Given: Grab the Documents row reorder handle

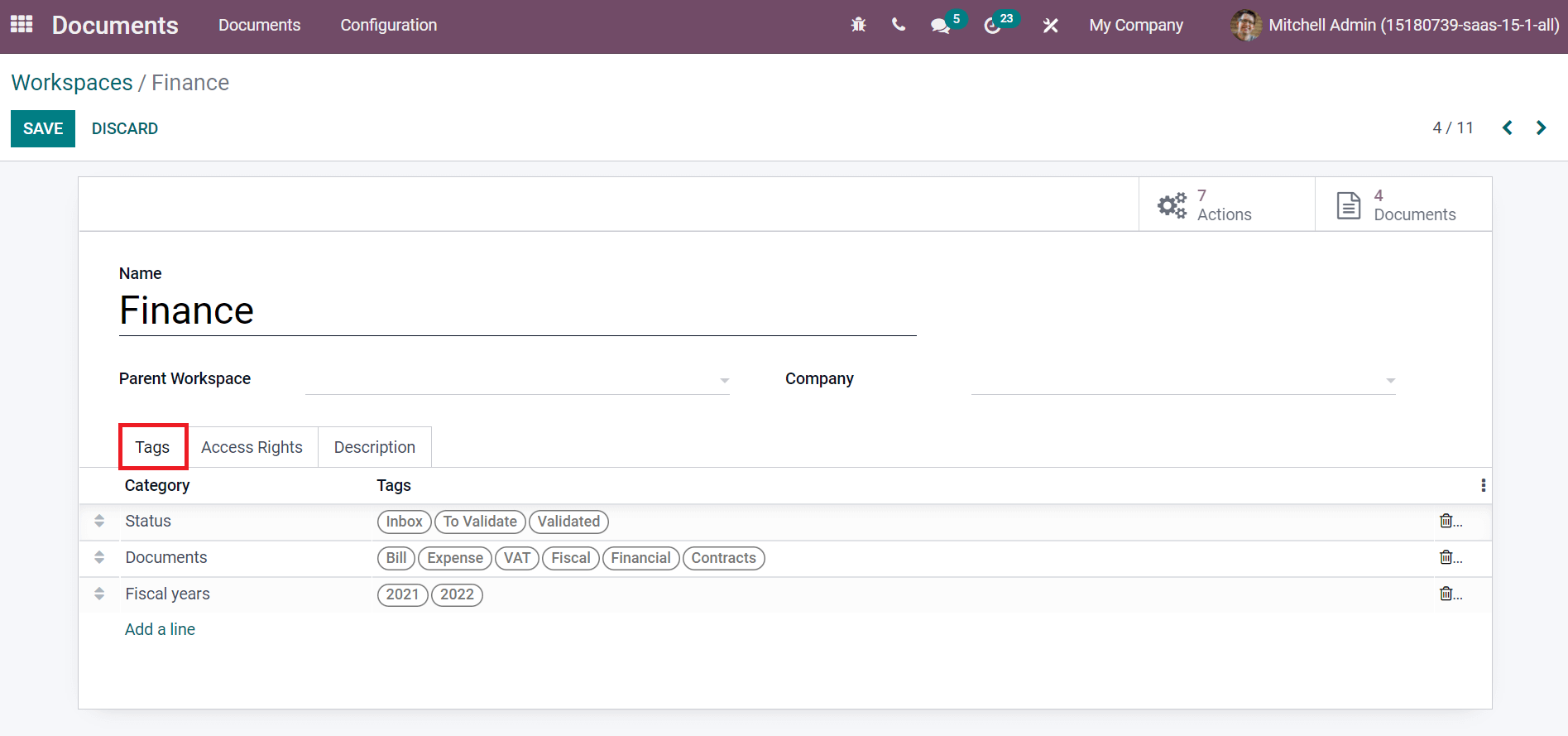Looking at the screenshot, I should (99, 557).
